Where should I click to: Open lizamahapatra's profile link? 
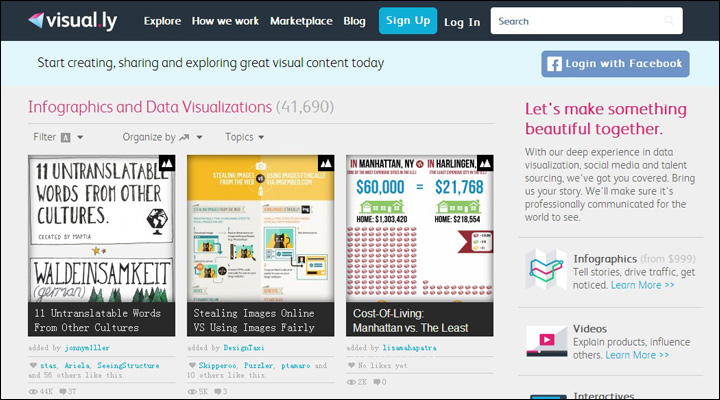pos(410,348)
